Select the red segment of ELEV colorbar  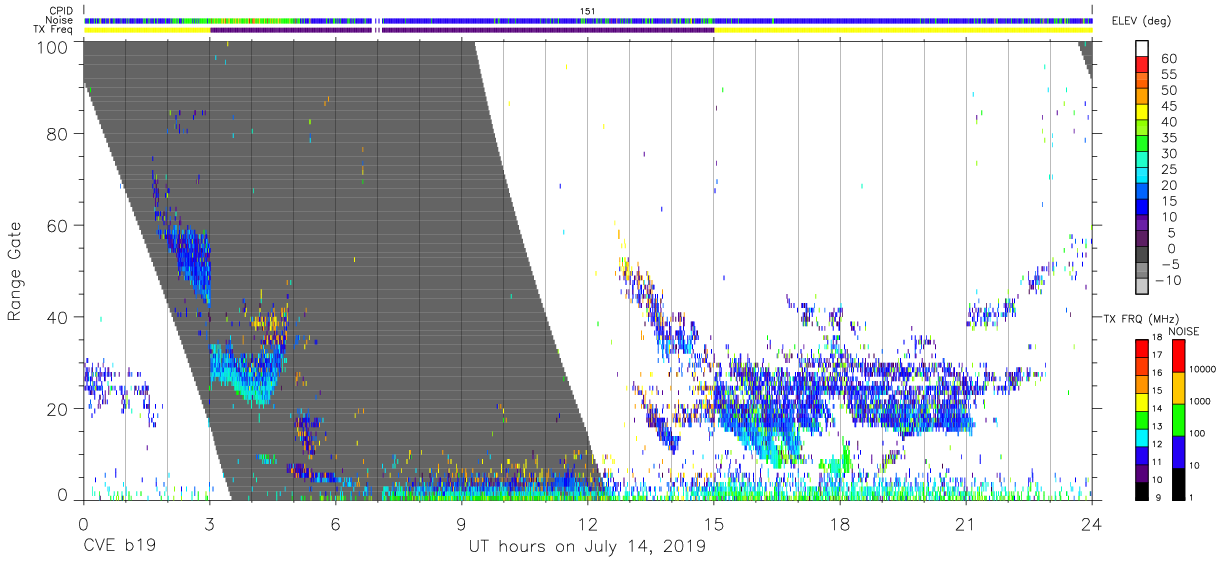(1144, 66)
